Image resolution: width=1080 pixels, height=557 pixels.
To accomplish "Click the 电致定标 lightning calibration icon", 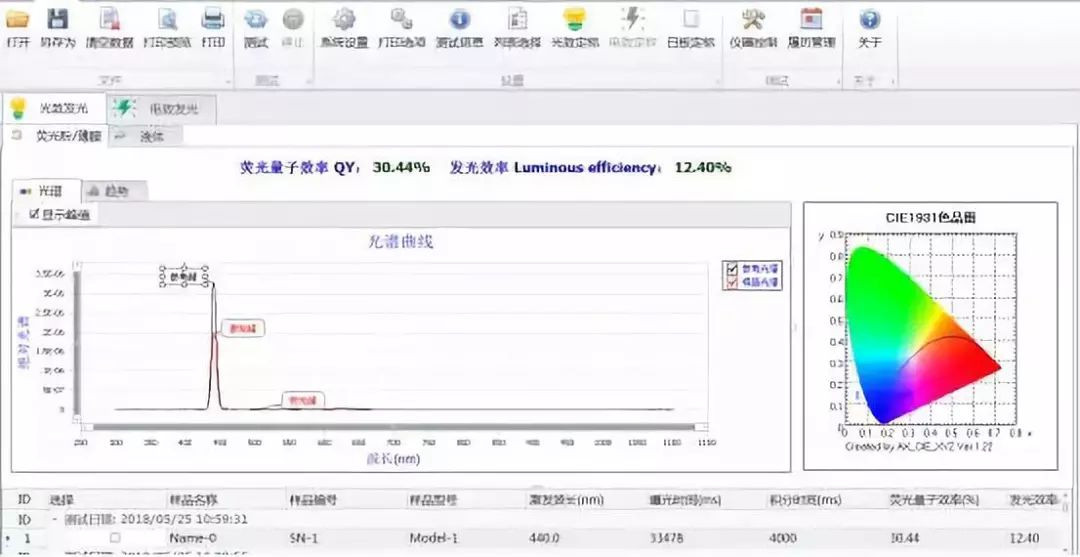I will tap(632, 19).
